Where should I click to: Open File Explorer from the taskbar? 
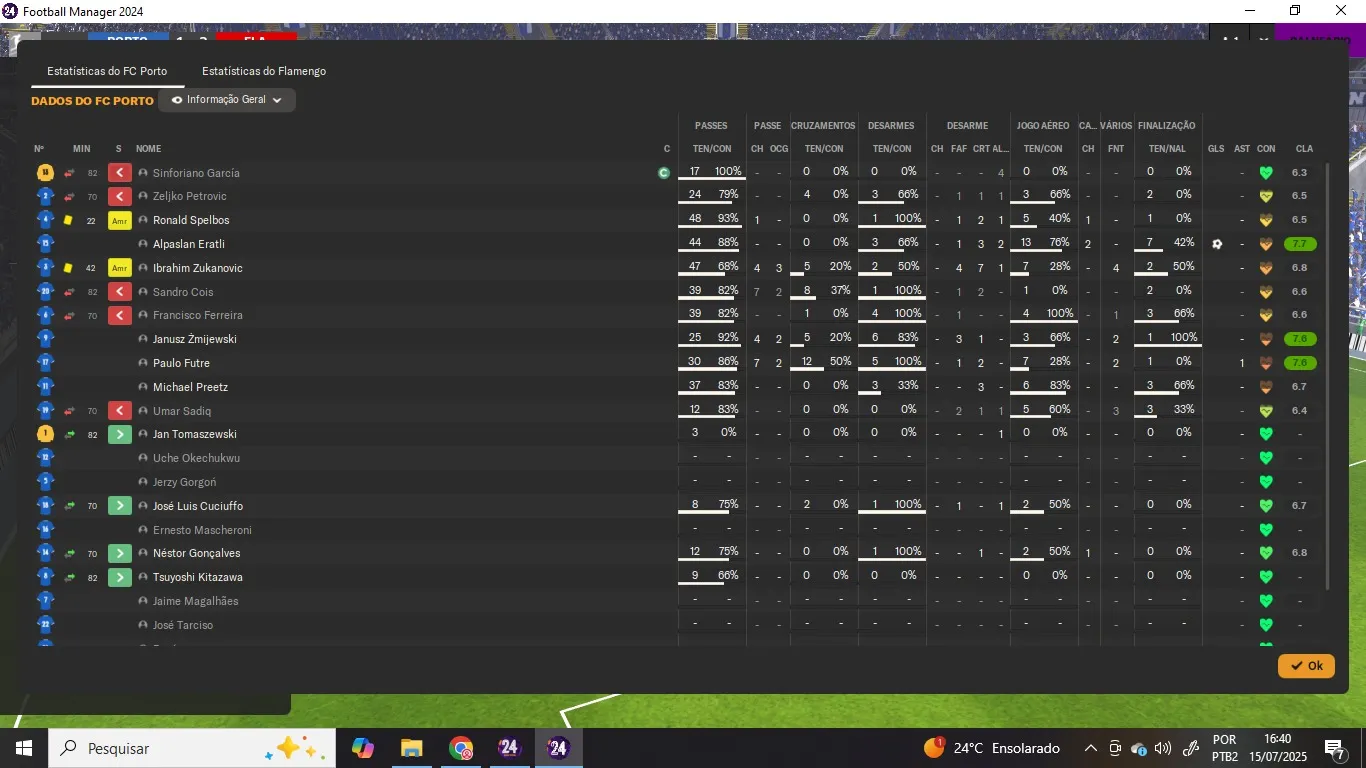411,748
